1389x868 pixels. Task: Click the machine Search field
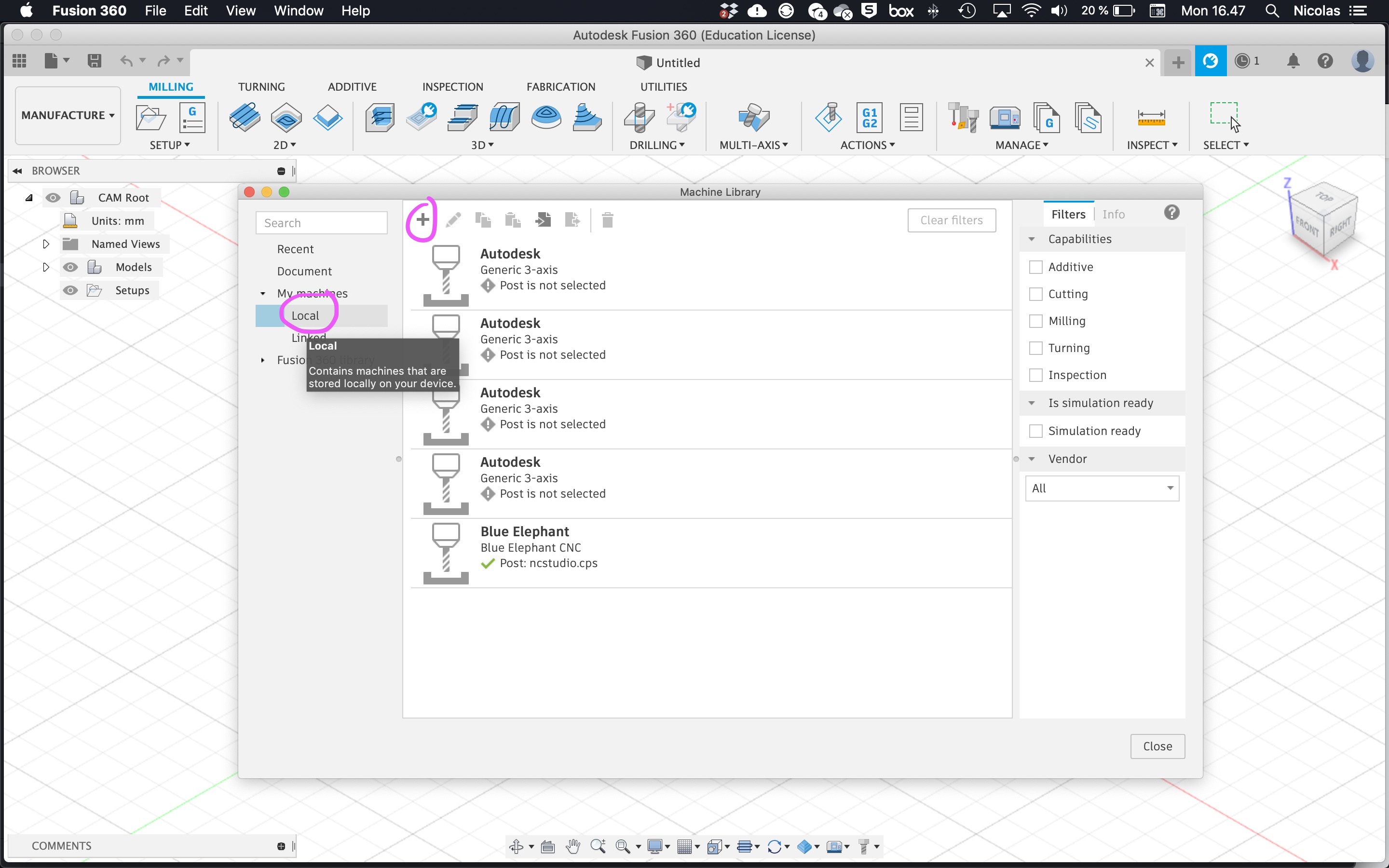(x=321, y=223)
